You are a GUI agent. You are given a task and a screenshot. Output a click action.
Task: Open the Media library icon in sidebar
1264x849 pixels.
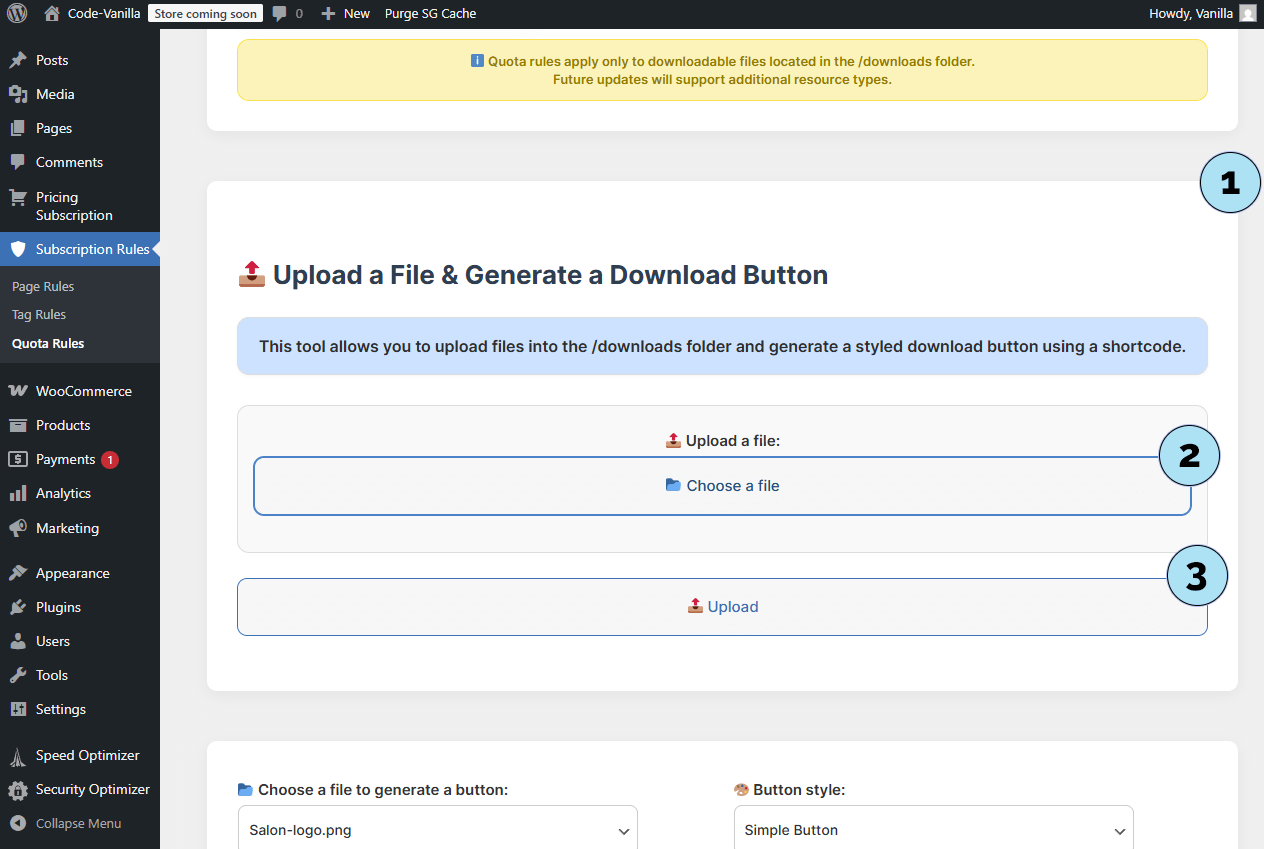pos(17,94)
